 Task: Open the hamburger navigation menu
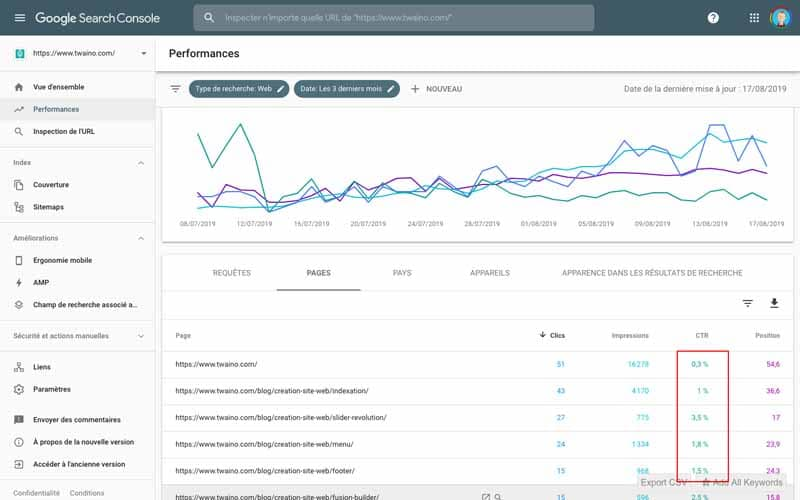20,18
